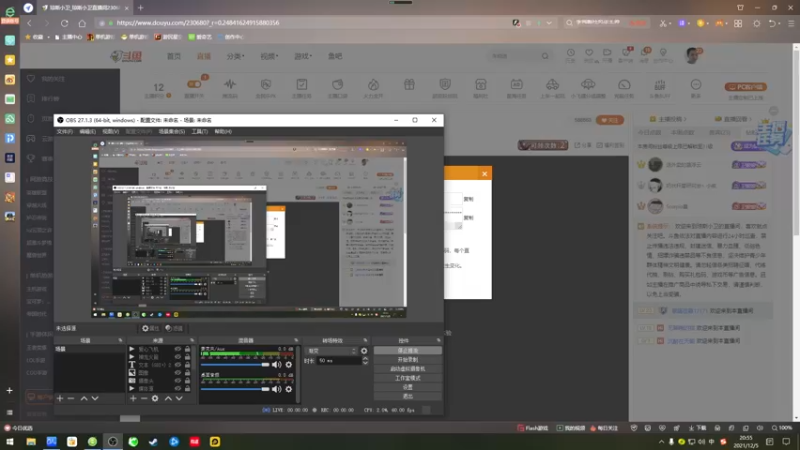Open source properties gear in sources toolbar
800x450 pixels.
point(155,398)
